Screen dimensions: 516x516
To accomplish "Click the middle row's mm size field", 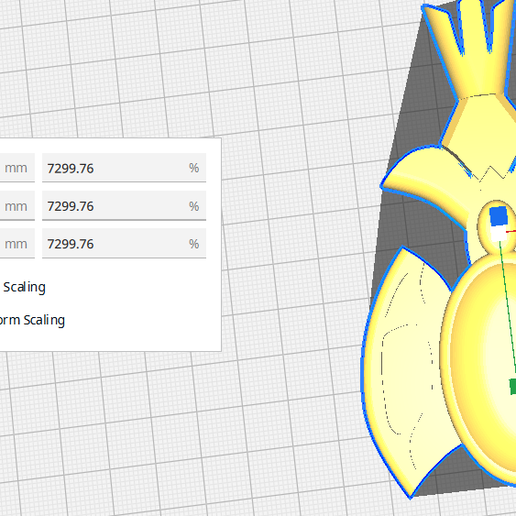I will pyautogui.click(x=17, y=206).
